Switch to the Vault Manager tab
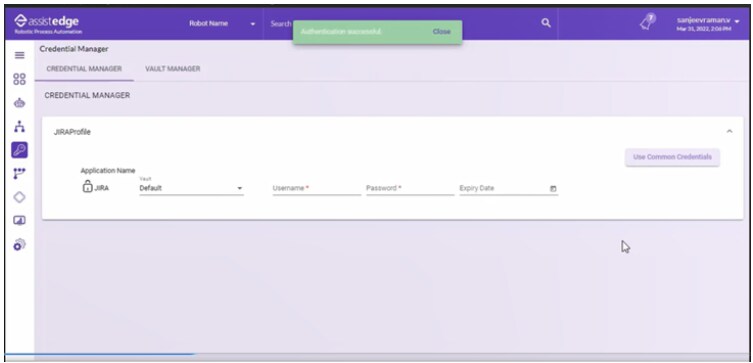 [x=173, y=69]
